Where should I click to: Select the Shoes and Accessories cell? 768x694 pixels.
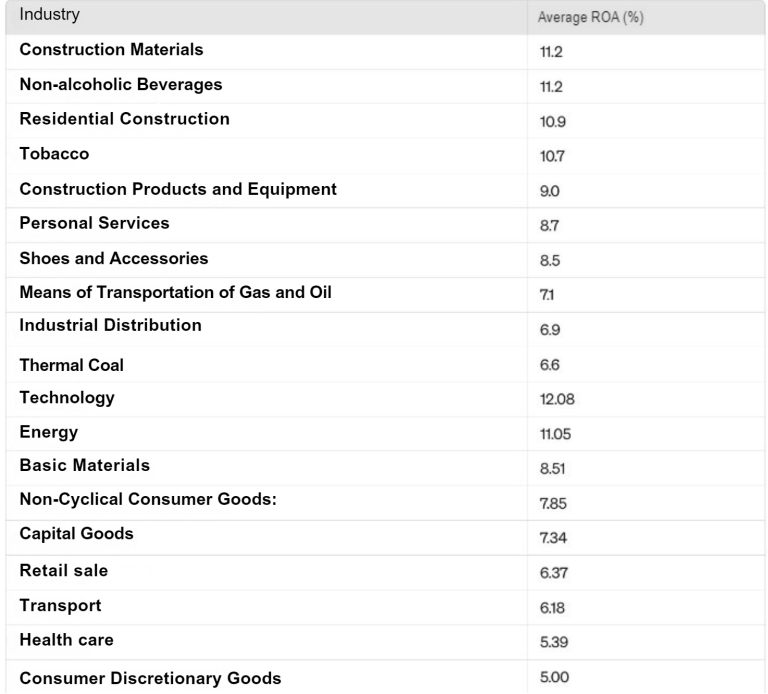(x=114, y=258)
